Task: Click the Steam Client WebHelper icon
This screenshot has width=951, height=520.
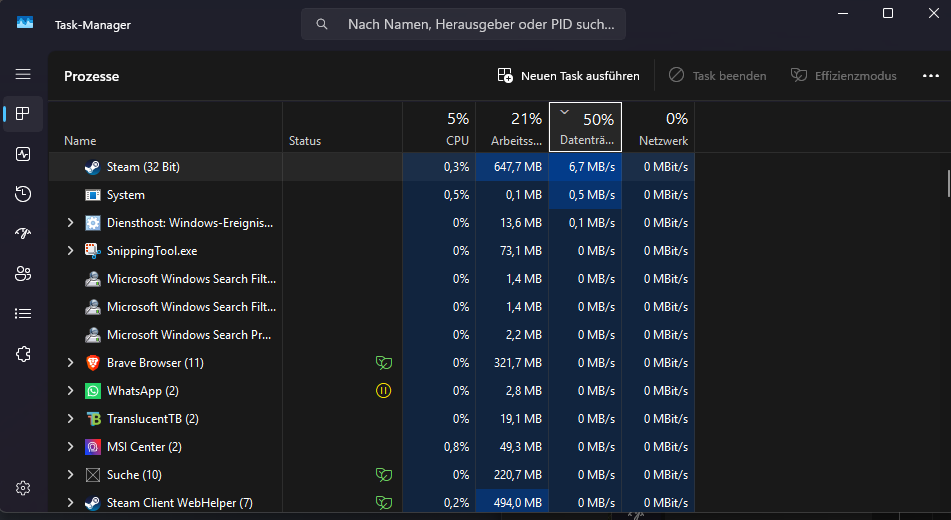Action: pyautogui.click(x=93, y=503)
